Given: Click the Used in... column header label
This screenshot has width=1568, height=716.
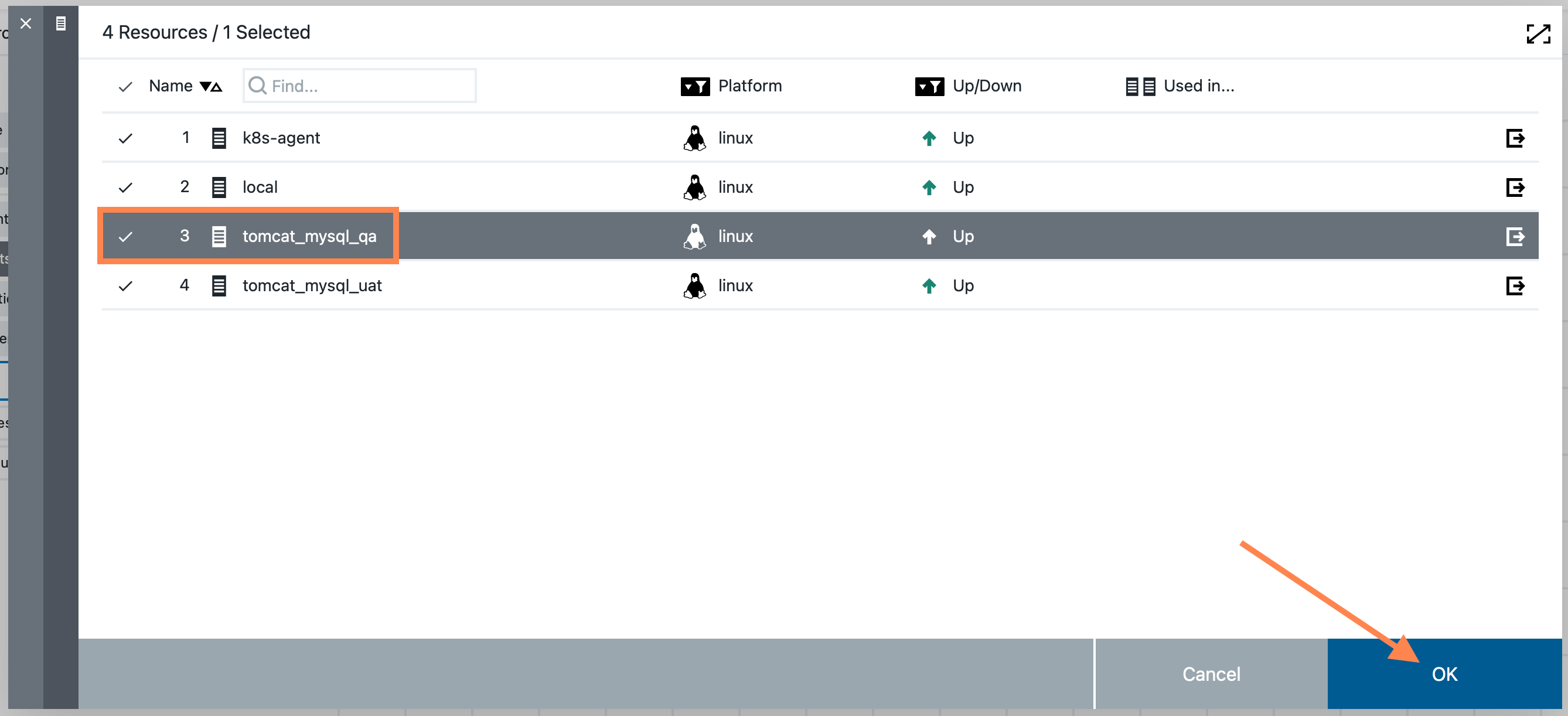Looking at the screenshot, I should point(1198,86).
